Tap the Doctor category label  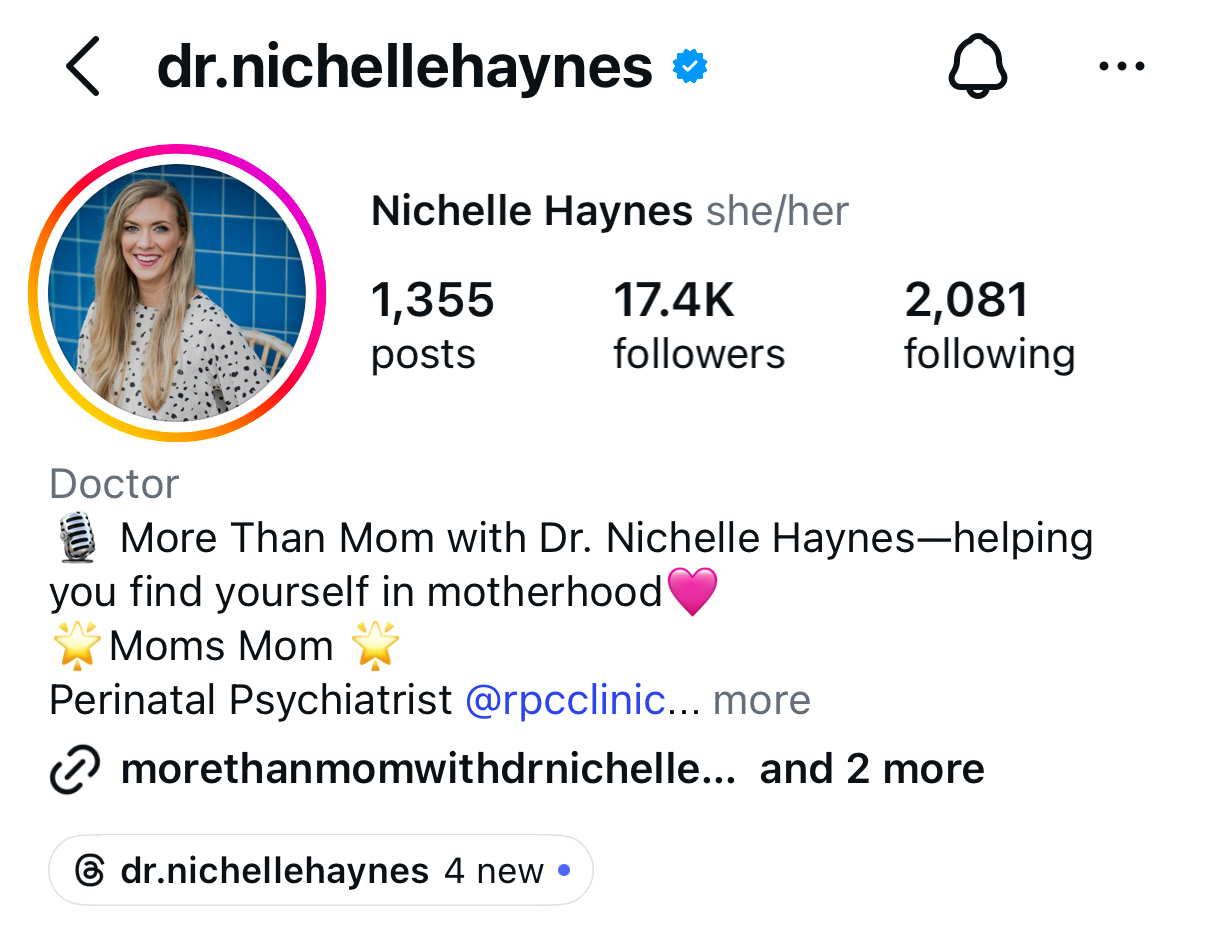point(114,484)
